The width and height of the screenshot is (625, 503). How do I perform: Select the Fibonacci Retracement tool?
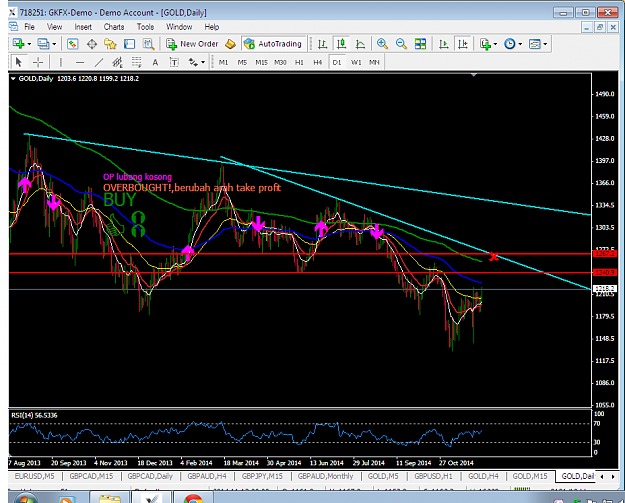pos(136,62)
